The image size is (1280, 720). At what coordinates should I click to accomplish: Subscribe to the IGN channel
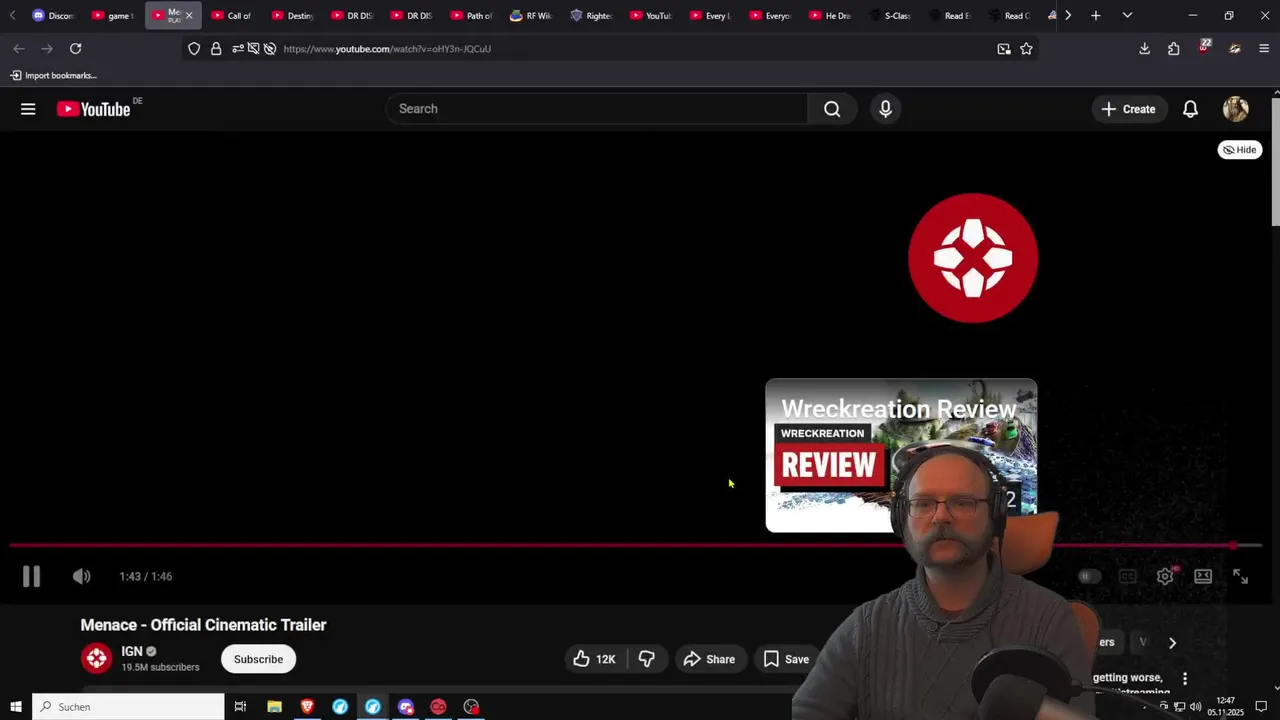click(258, 659)
